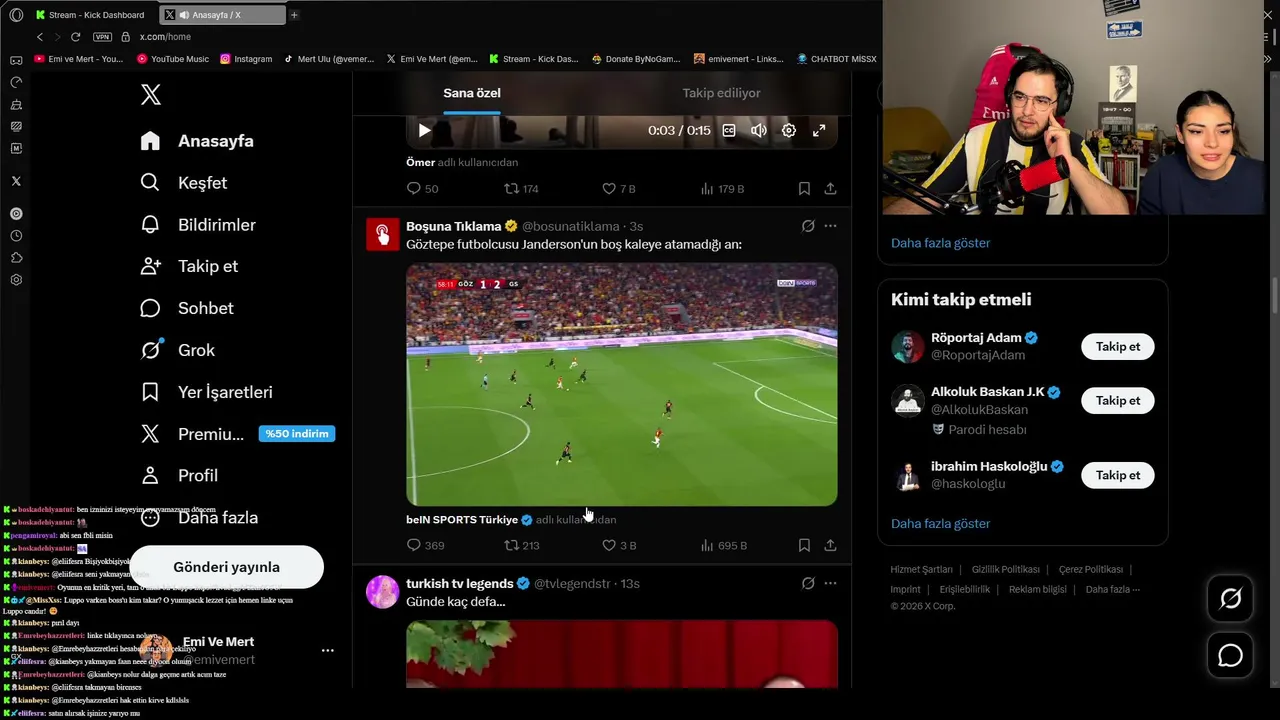Screen dimensions: 1280x720
Task: Open Takip et in sidebar
Action: click(189, 266)
